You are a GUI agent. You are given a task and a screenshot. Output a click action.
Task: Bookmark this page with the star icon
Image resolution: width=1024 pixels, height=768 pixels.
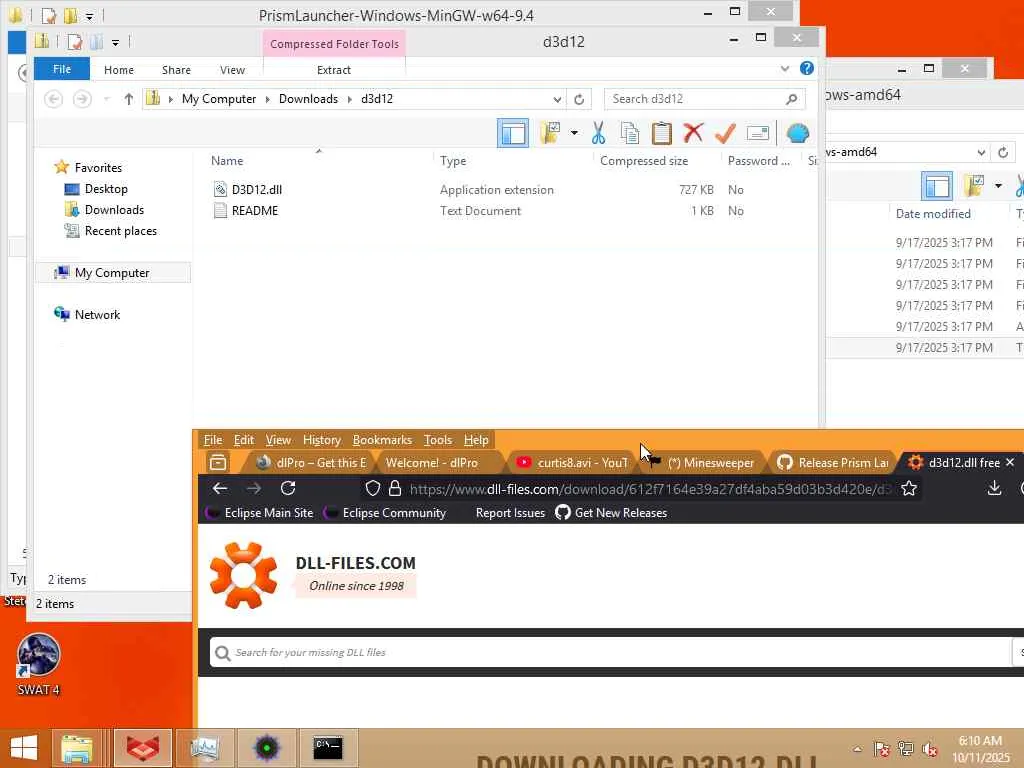(x=908, y=488)
